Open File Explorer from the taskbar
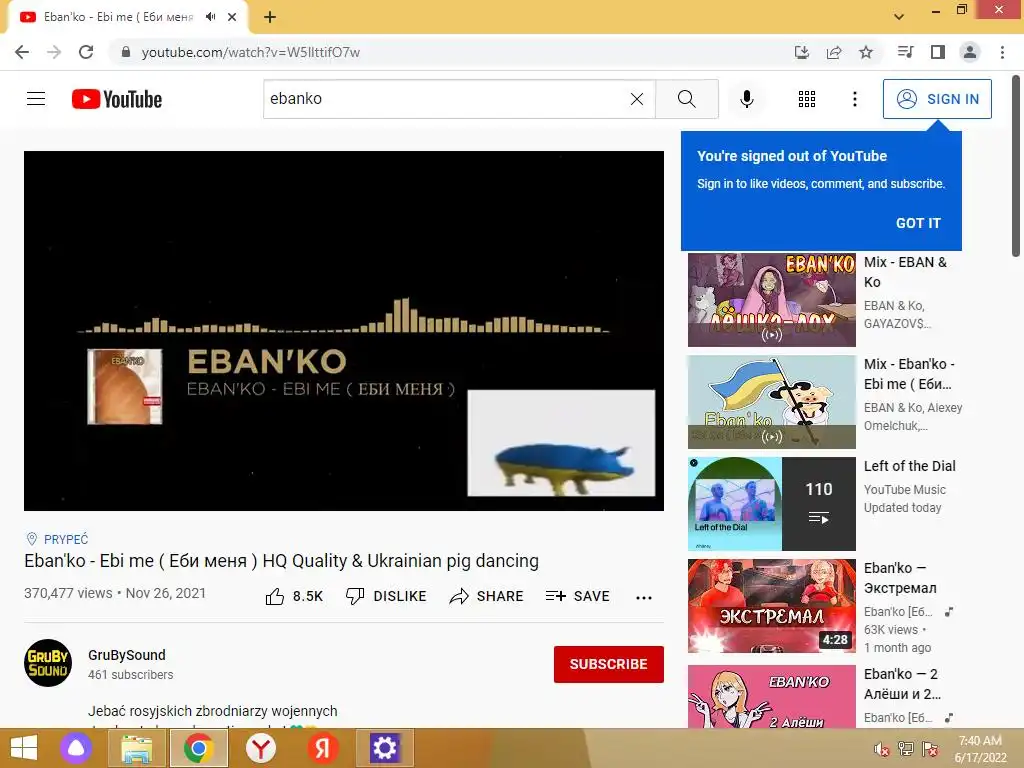Screen dimensions: 1024x768 136,748
